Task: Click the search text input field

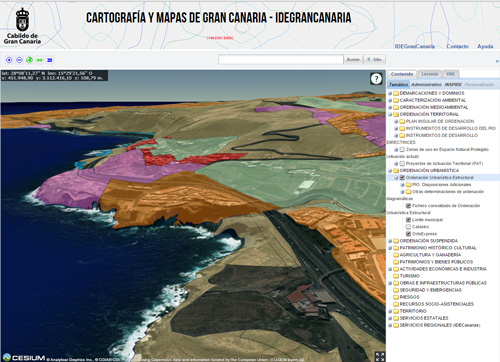Action: pyautogui.click(x=281, y=59)
